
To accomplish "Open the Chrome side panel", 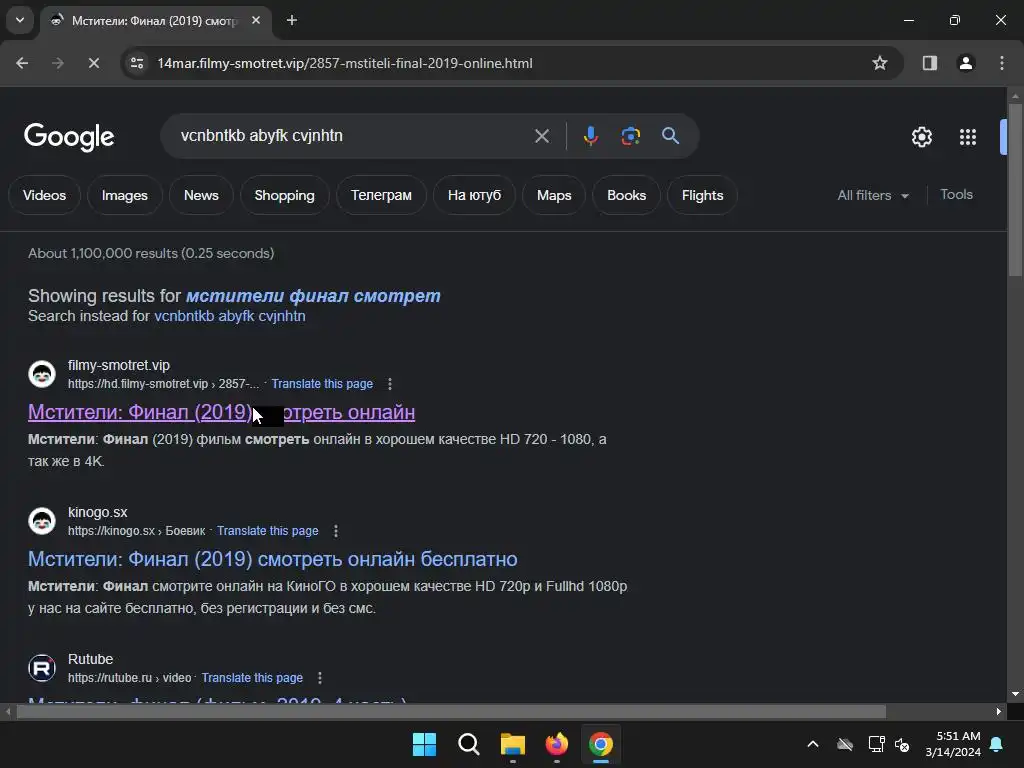I will [x=930, y=63].
